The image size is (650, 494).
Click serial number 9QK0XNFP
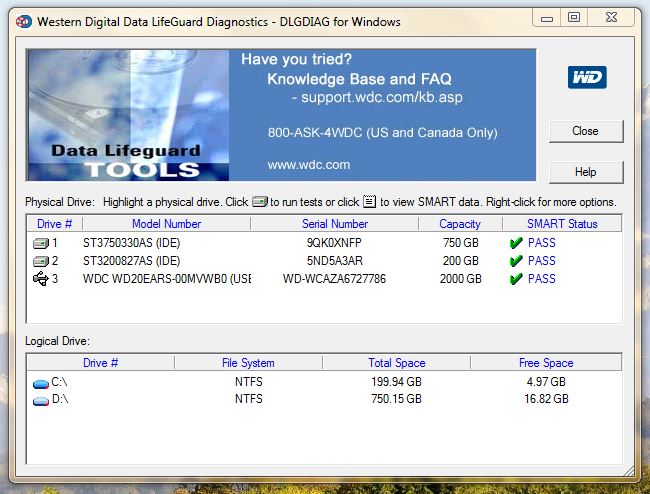click(334, 243)
